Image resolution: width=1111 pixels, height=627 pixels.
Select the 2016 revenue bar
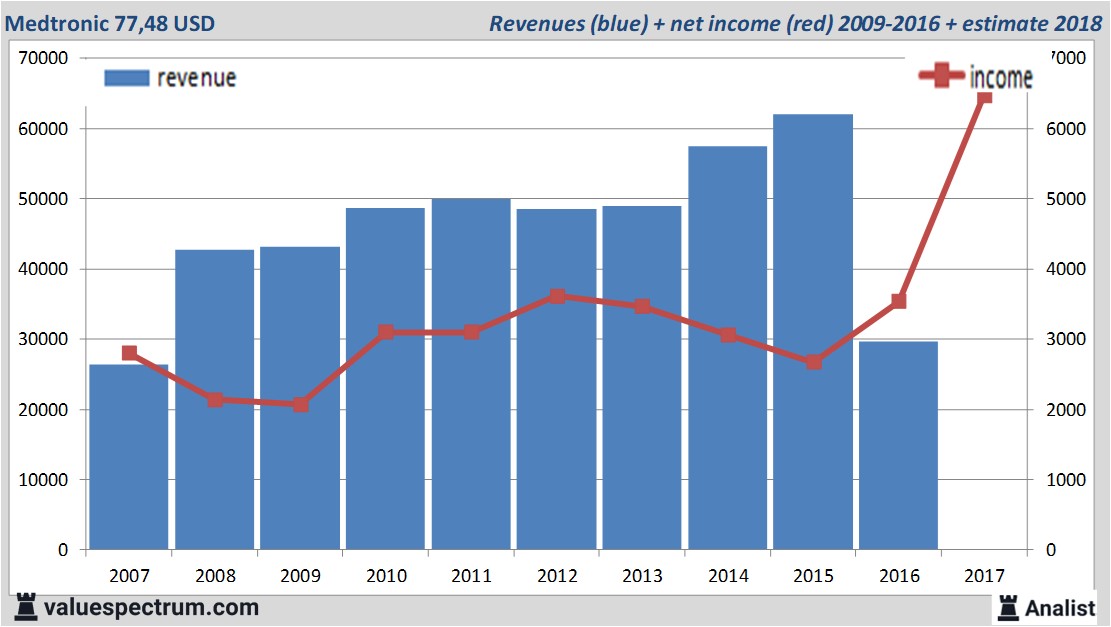898,446
